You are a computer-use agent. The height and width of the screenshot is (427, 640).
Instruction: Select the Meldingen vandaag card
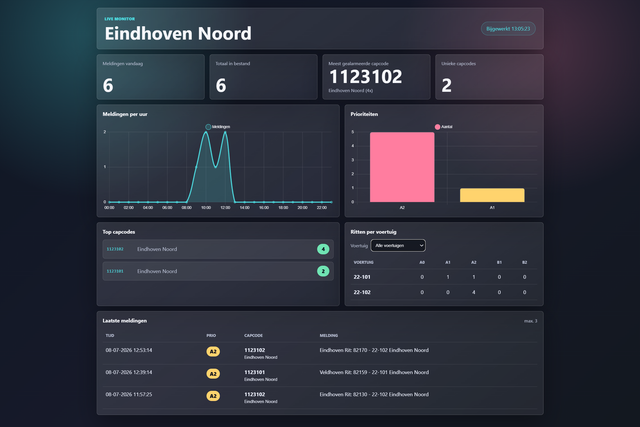pyautogui.click(x=151, y=77)
